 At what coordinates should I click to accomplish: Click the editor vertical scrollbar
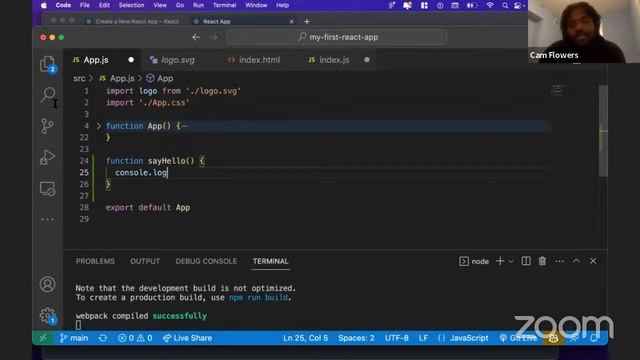click(x=603, y=131)
